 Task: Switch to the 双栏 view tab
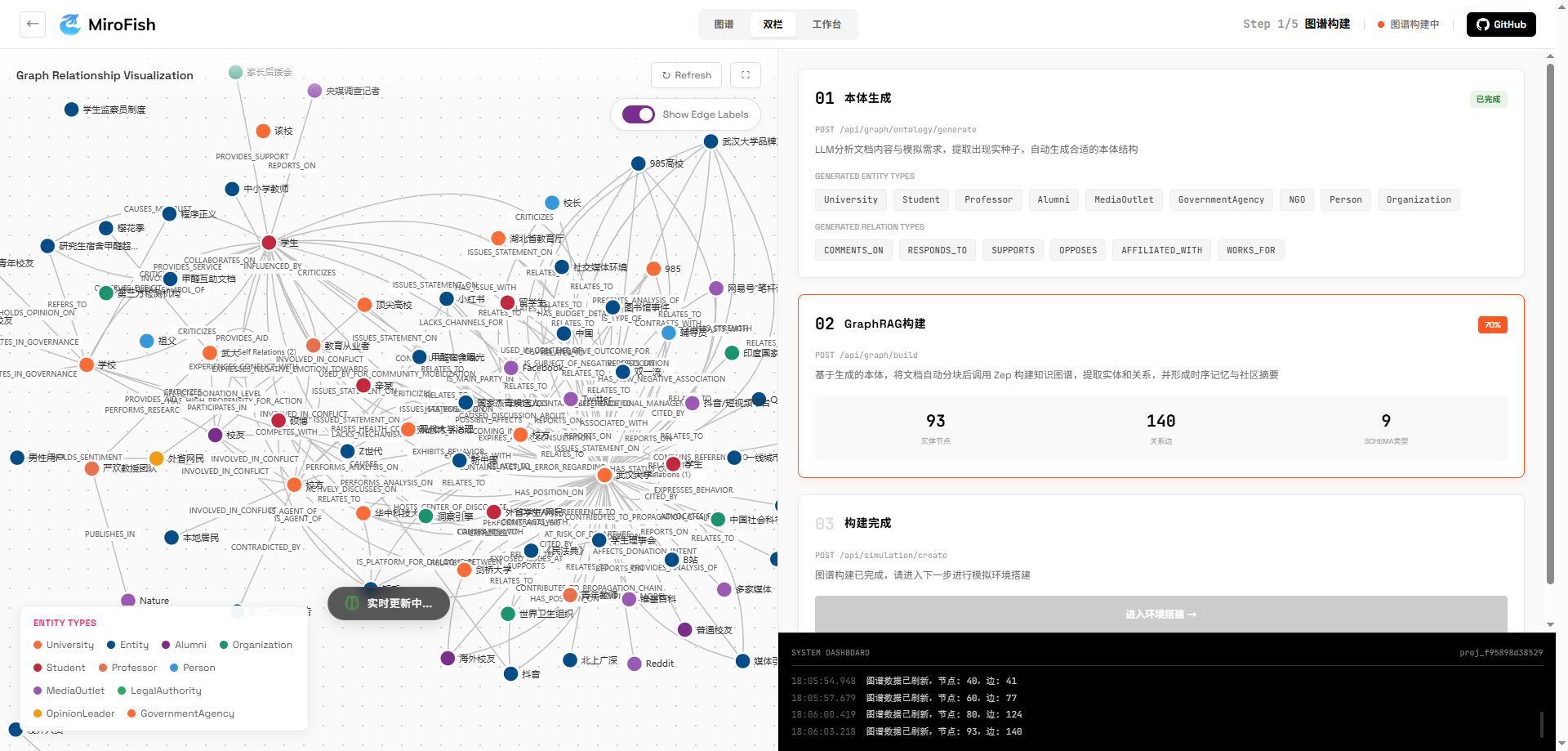click(x=773, y=25)
